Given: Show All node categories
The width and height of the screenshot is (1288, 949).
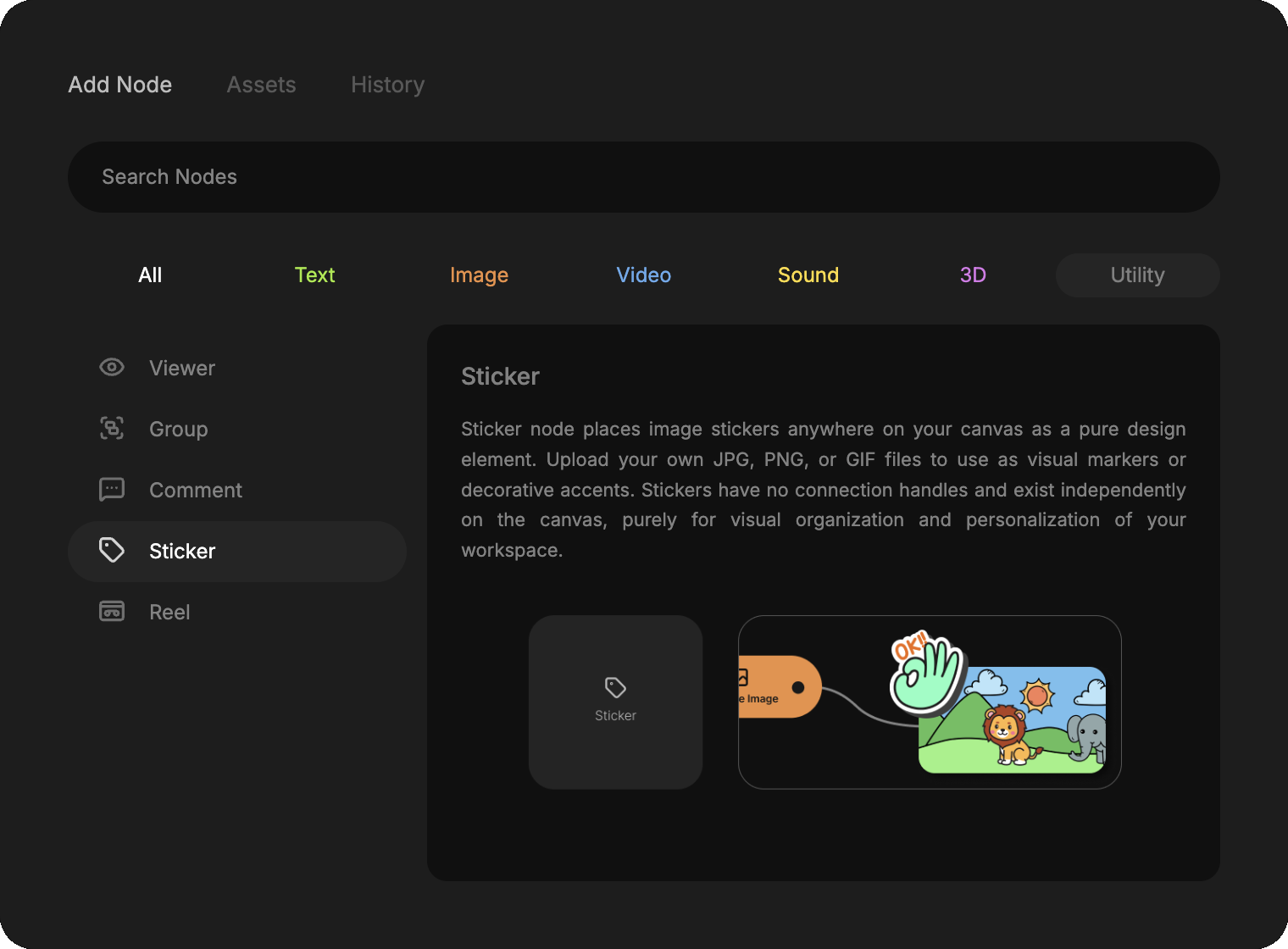Looking at the screenshot, I should coord(150,275).
